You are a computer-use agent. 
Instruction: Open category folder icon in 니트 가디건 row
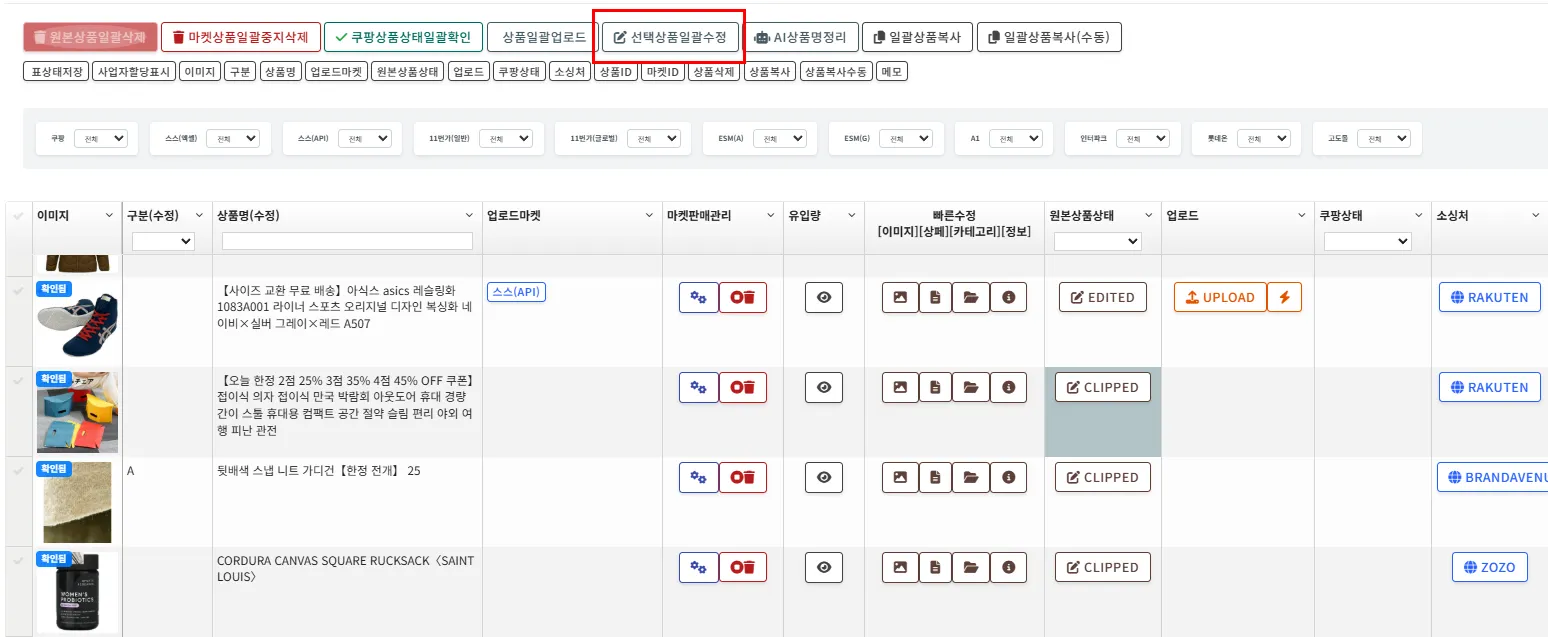(970, 477)
